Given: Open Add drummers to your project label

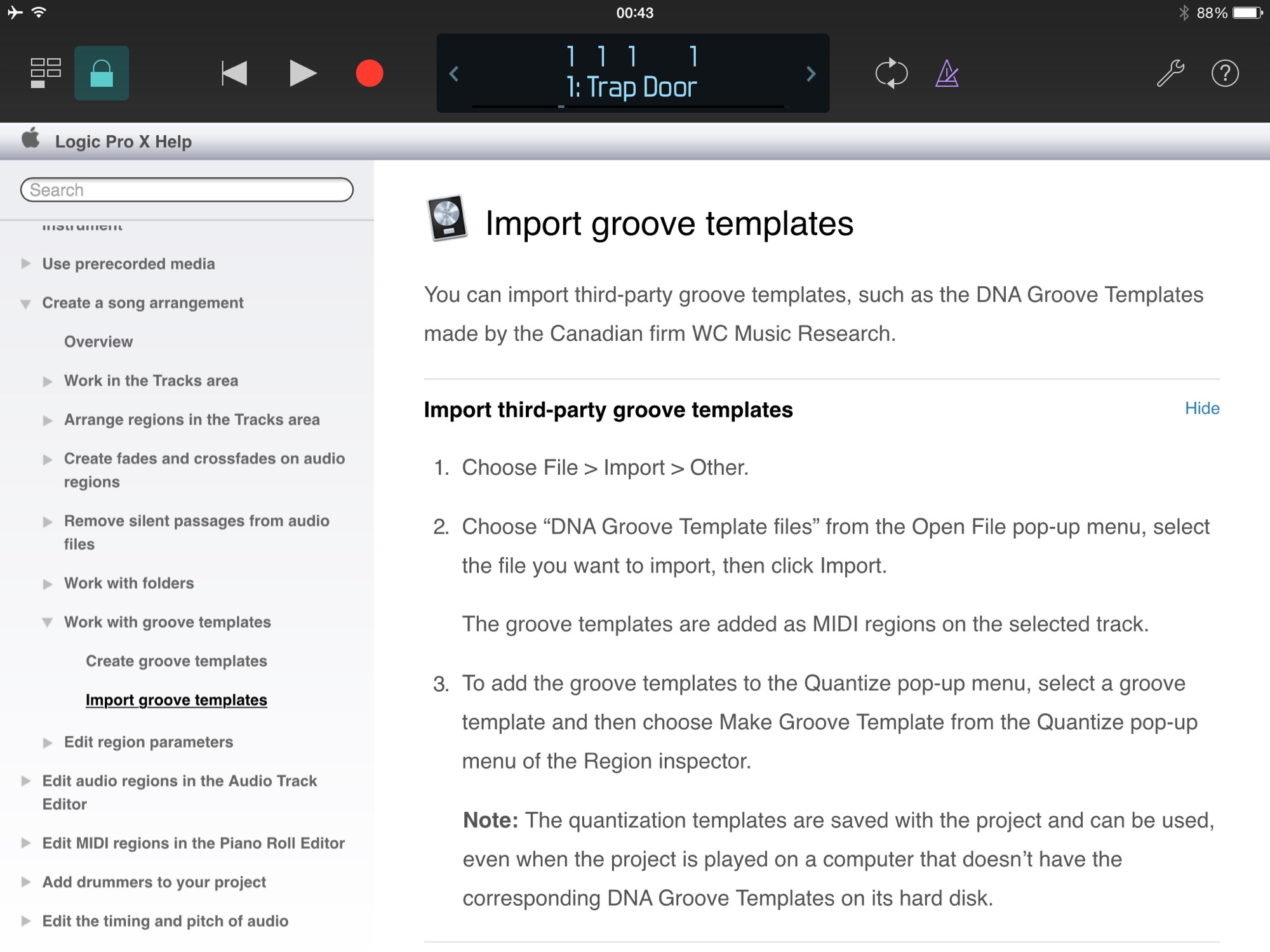Looking at the screenshot, I should 154,882.
